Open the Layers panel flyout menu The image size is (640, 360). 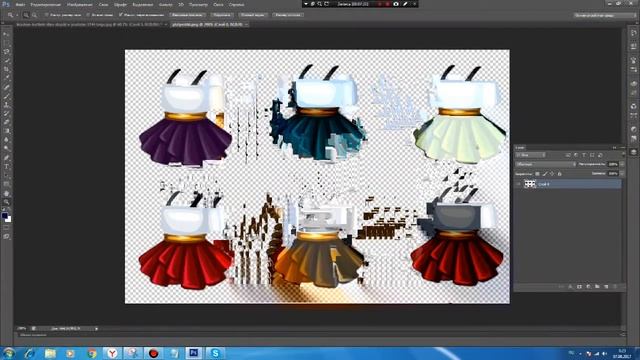622,147
